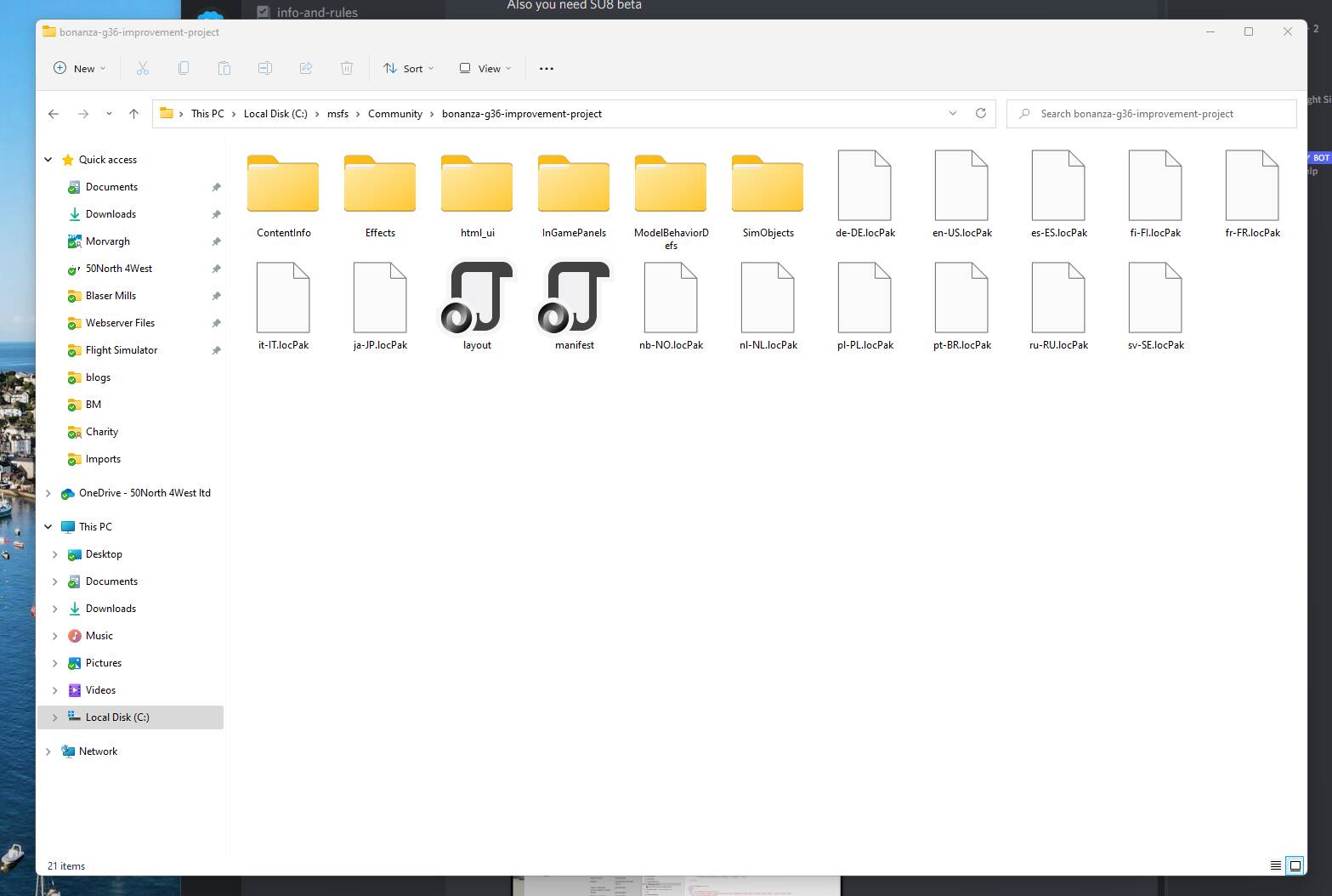Expand the OneDrive - 50North 4West tree node
This screenshot has height=896, width=1332.
coord(48,493)
